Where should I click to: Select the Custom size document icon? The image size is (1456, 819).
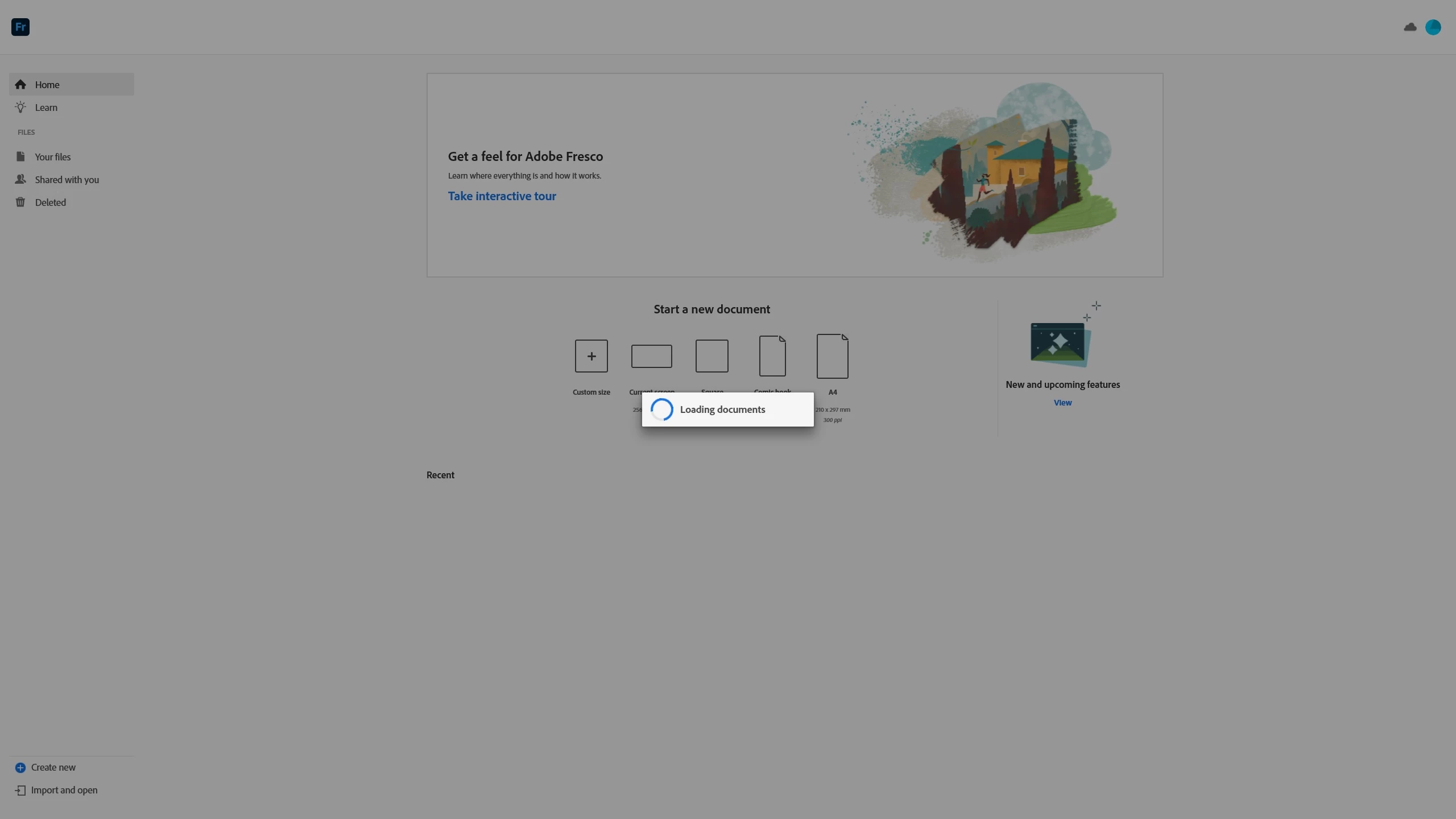click(591, 356)
